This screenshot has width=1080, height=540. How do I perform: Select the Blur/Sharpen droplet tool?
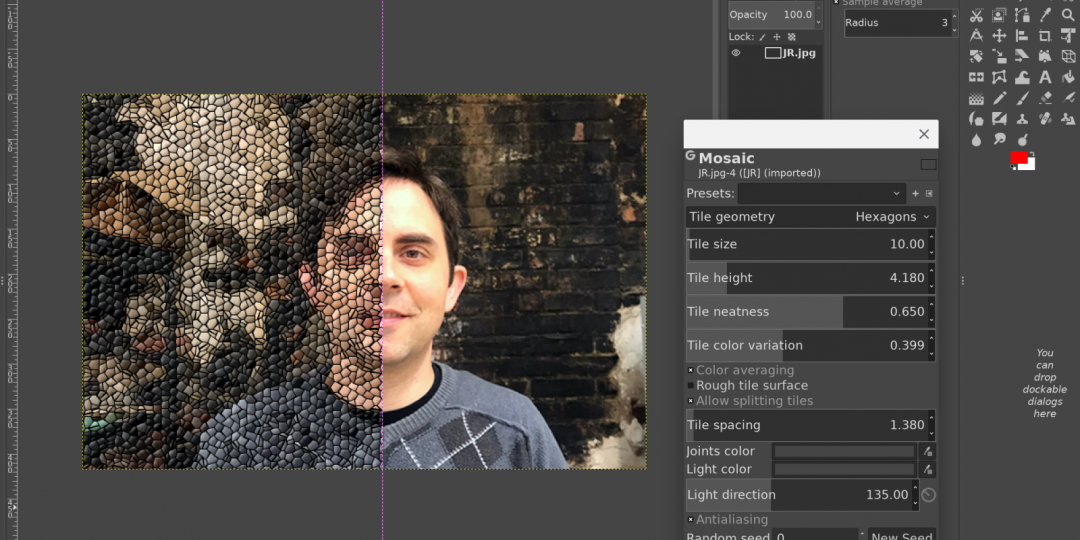[977, 139]
